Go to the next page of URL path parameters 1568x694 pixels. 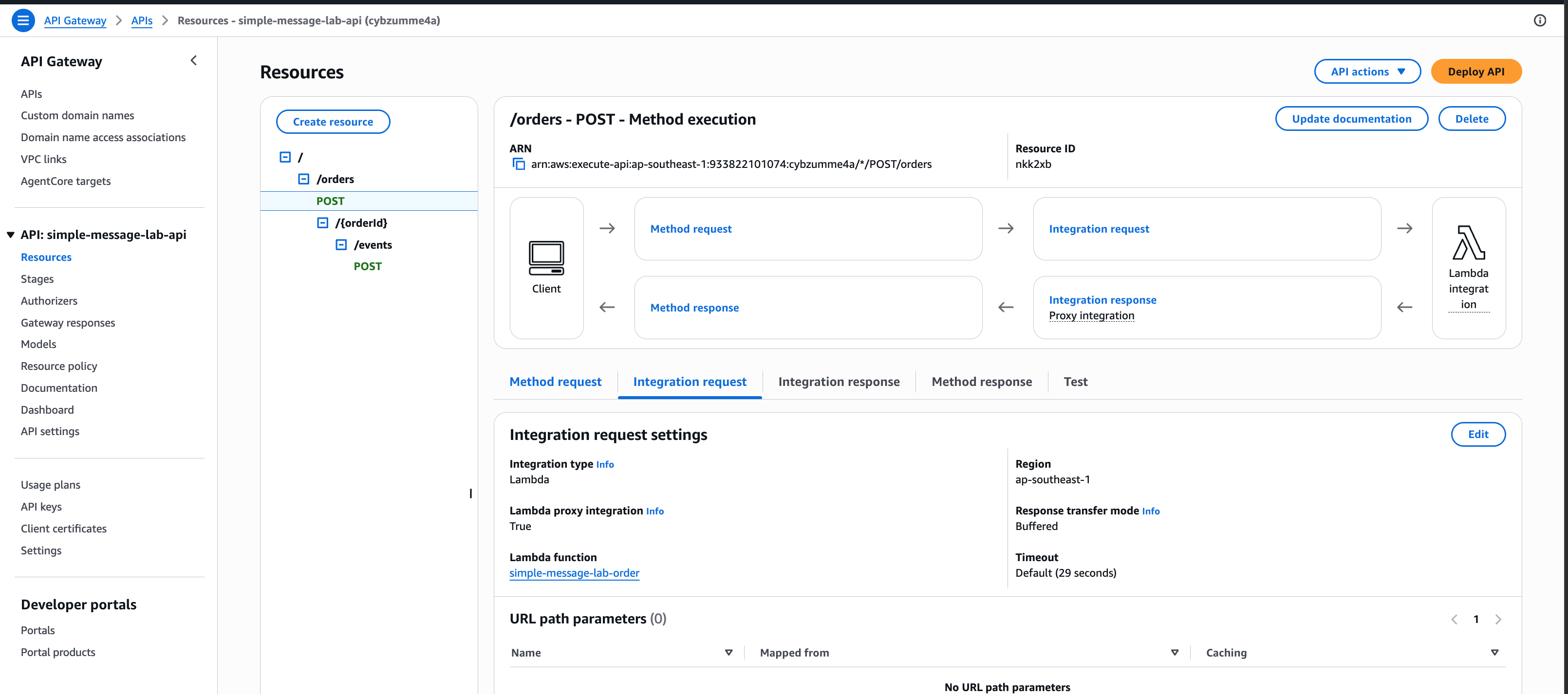[1498, 619]
